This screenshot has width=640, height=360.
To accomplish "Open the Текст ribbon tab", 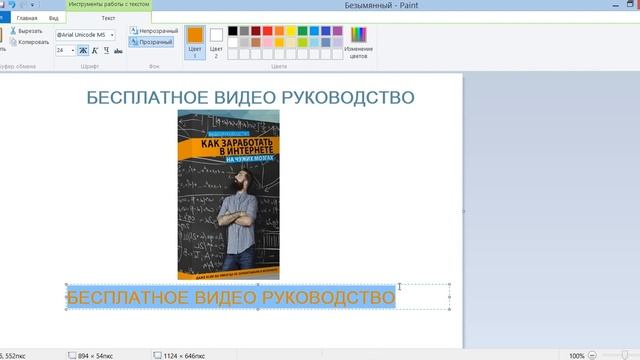I will point(108,18).
